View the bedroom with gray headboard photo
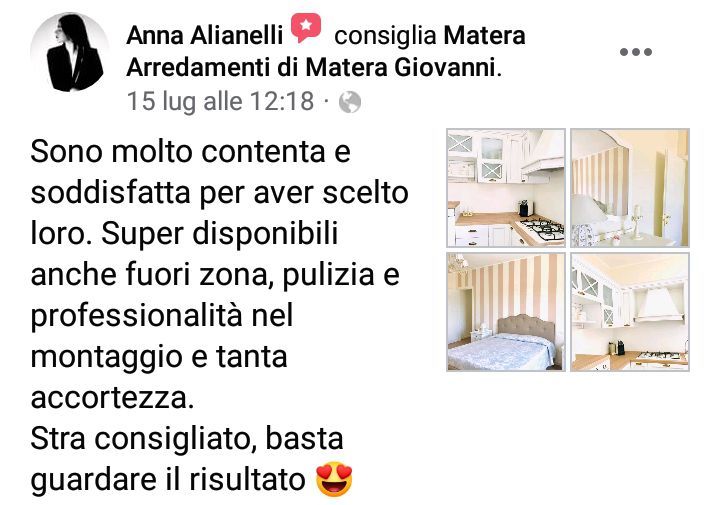720x505 pixels. click(x=506, y=312)
